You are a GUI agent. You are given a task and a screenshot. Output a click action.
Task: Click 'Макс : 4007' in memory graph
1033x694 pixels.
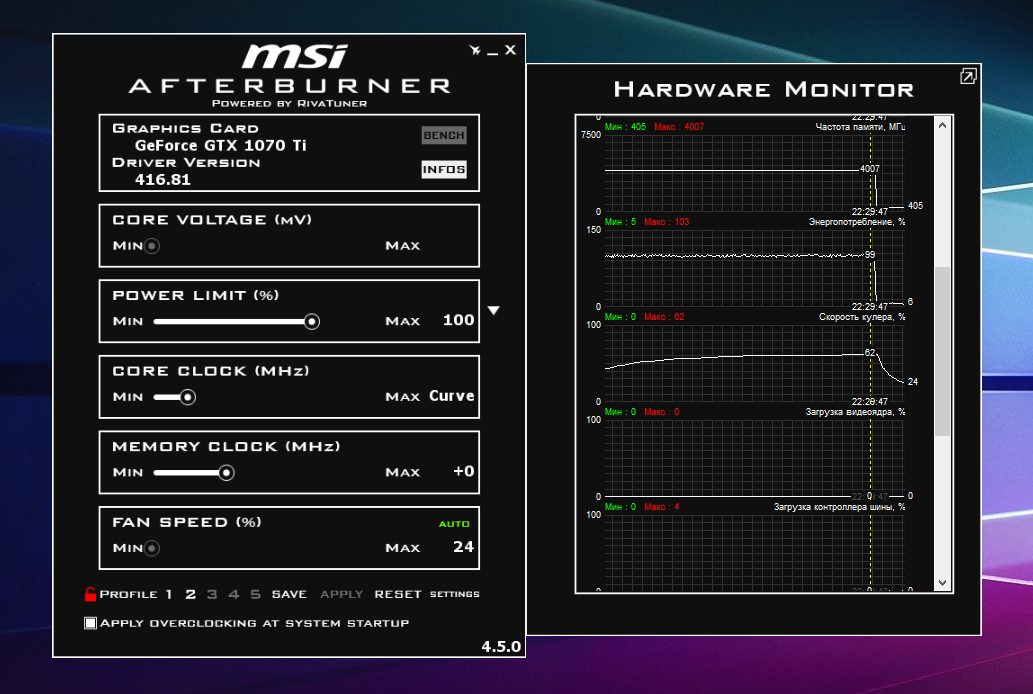tap(679, 127)
